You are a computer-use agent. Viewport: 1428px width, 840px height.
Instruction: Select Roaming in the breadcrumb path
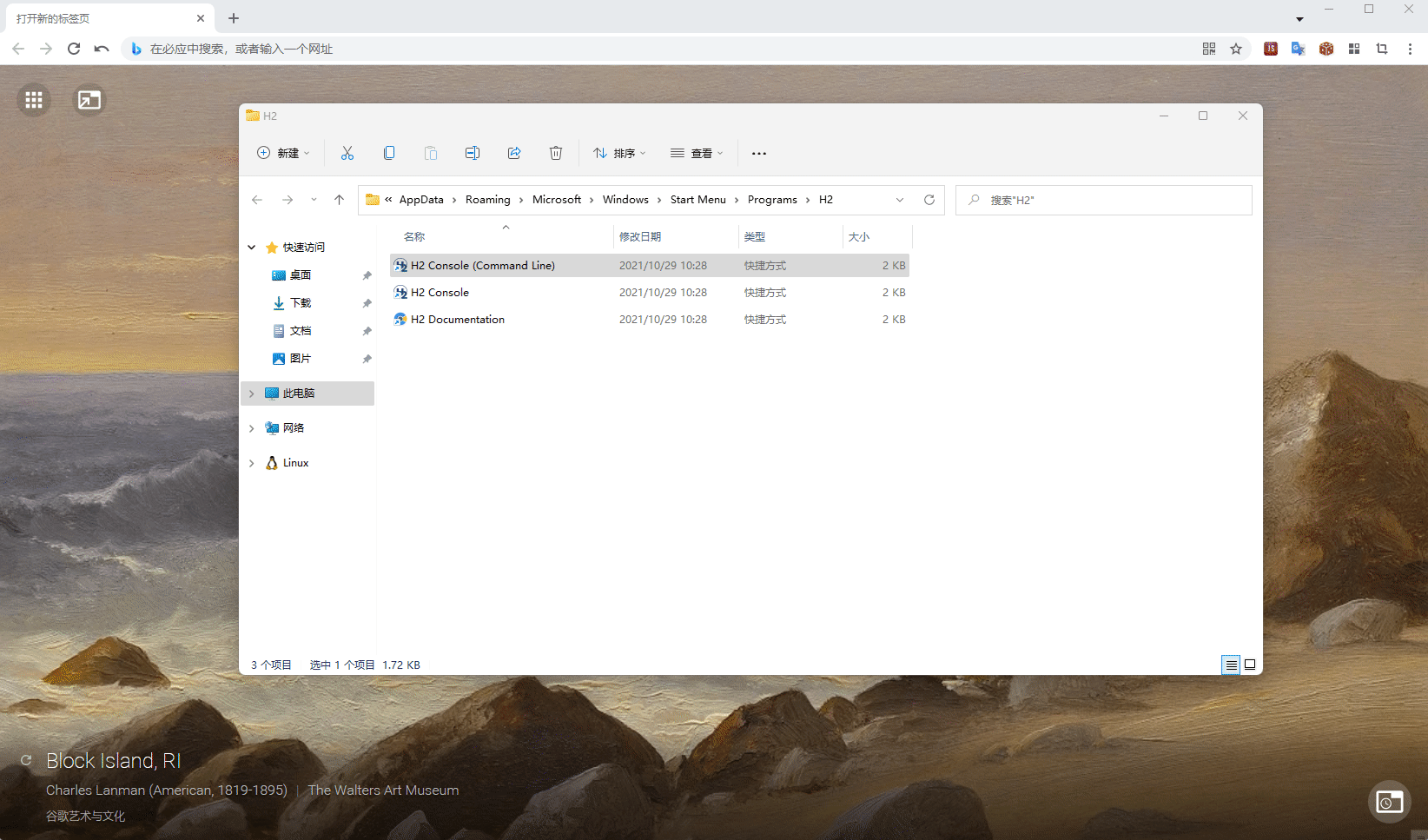tap(488, 200)
